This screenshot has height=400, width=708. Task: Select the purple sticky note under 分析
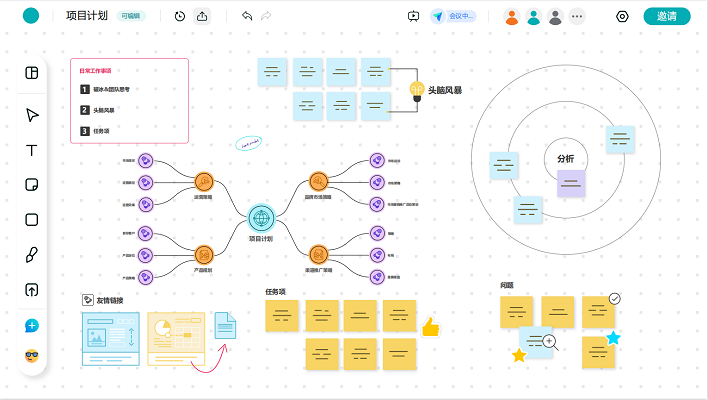(x=571, y=184)
